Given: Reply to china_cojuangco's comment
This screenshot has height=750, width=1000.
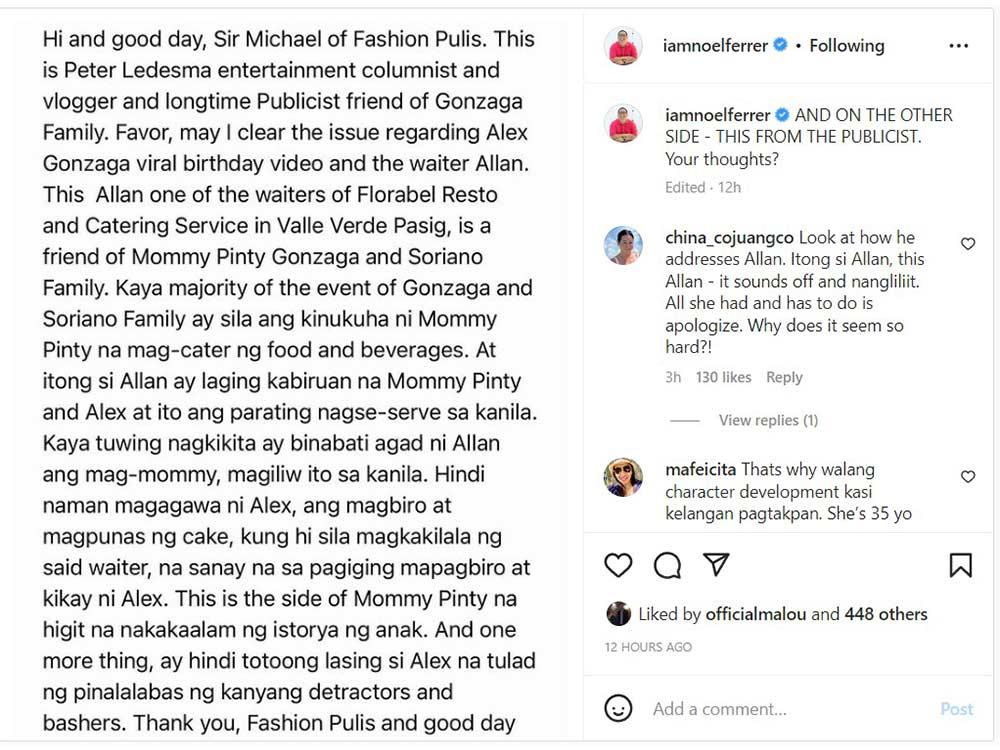Looking at the screenshot, I should point(784,378).
